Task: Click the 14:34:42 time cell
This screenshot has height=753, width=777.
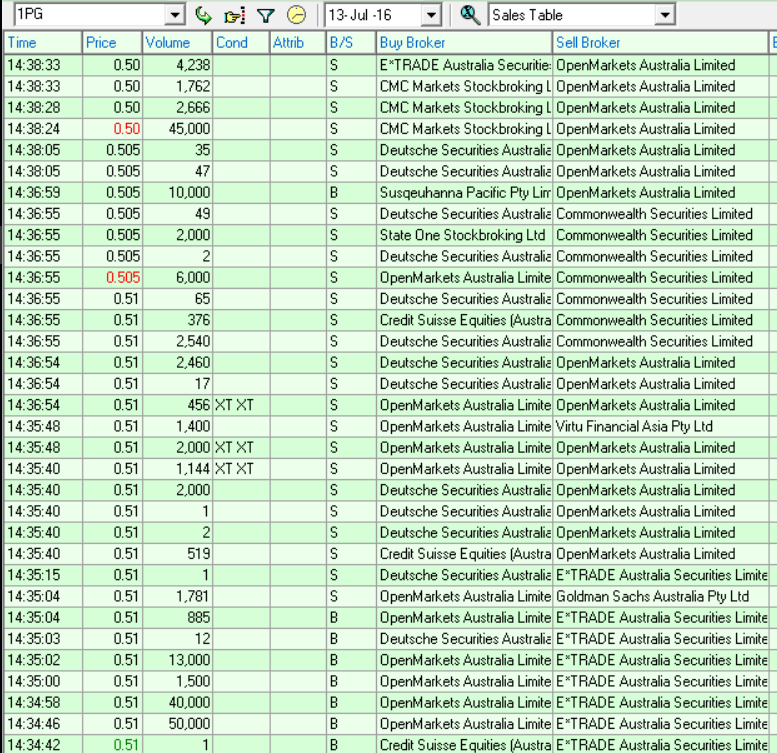Action: pyautogui.click(x=43, y=745)
